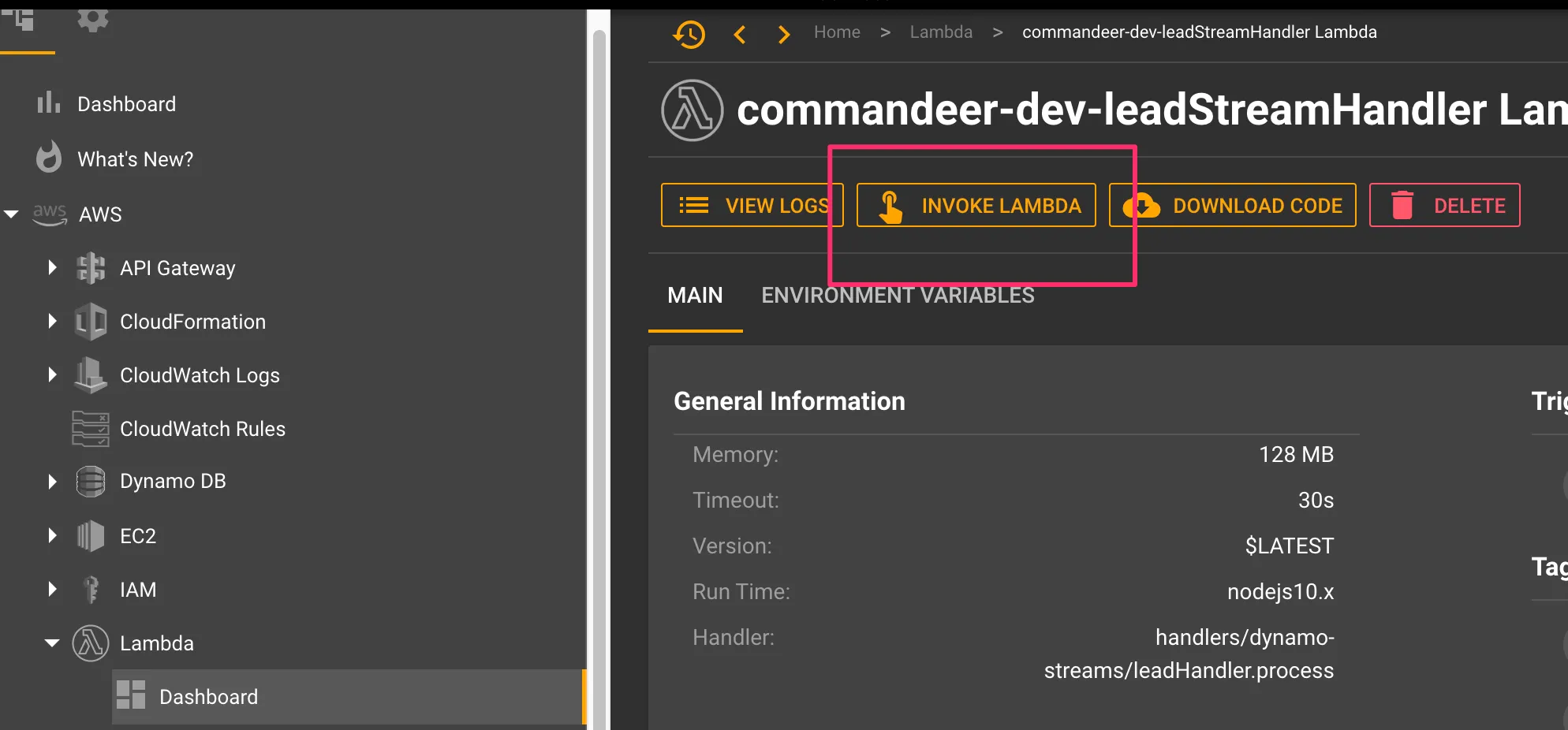
Task: Open the CloudWatch Rules service icon
Action: point(91,429)
